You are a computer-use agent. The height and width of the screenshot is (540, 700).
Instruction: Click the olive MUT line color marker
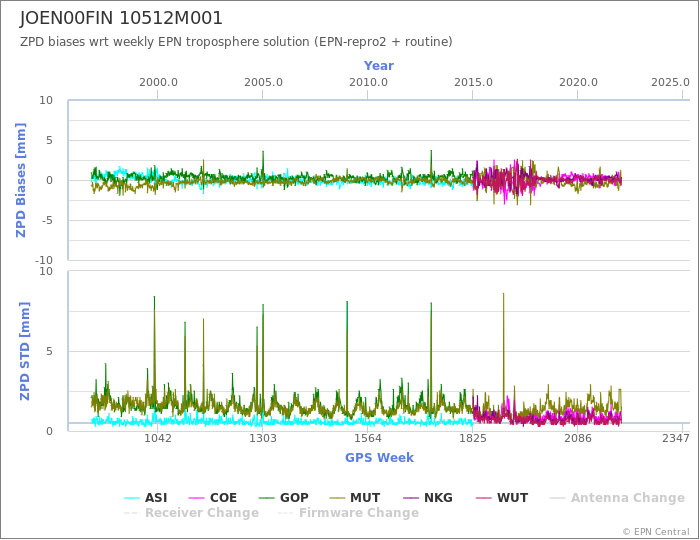point(338,498)
